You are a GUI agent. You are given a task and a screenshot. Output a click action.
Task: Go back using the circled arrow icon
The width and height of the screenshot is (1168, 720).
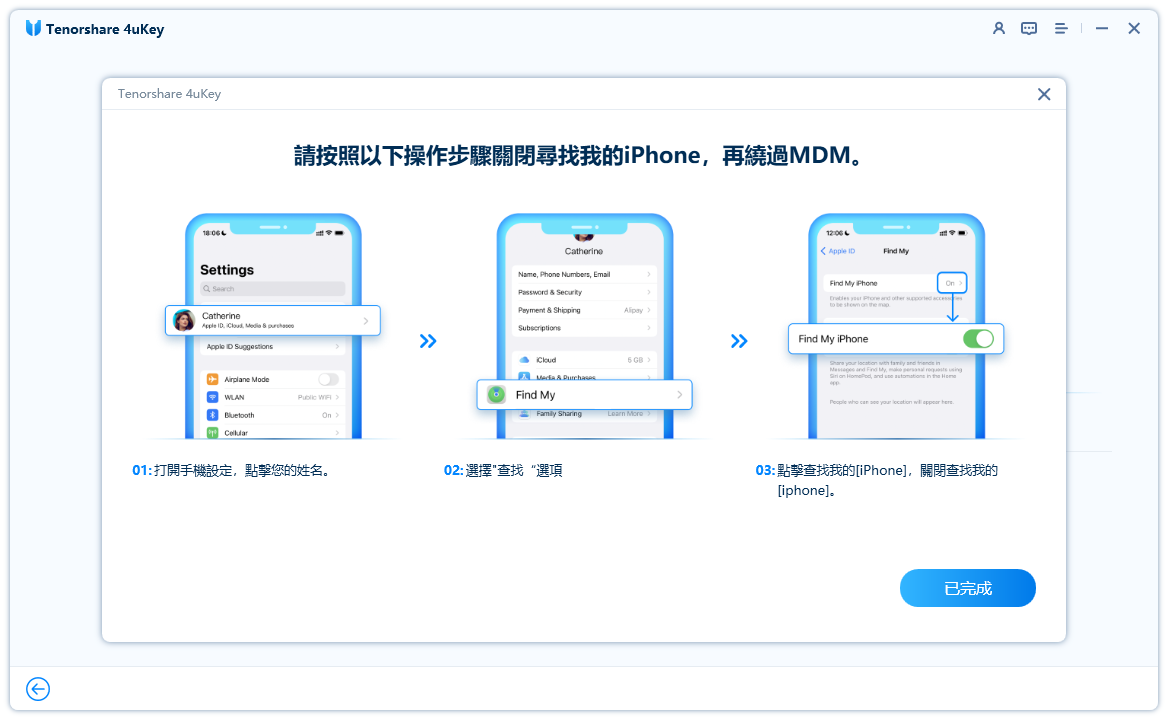coord(38,689)
